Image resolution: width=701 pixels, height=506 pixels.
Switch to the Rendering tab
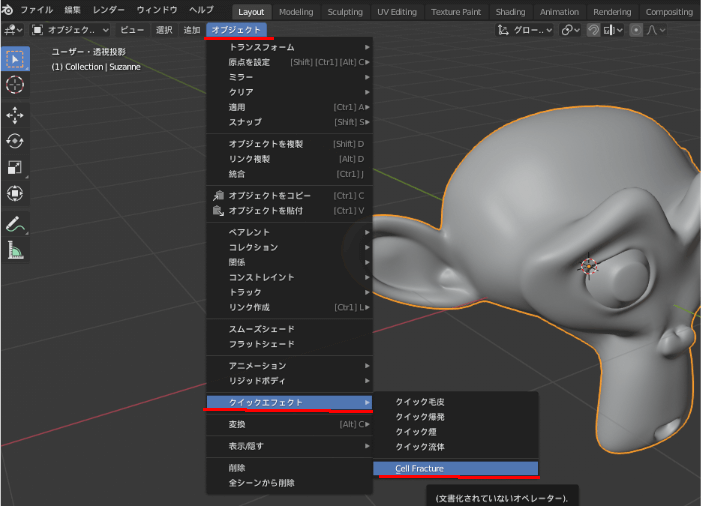point(612,12)
